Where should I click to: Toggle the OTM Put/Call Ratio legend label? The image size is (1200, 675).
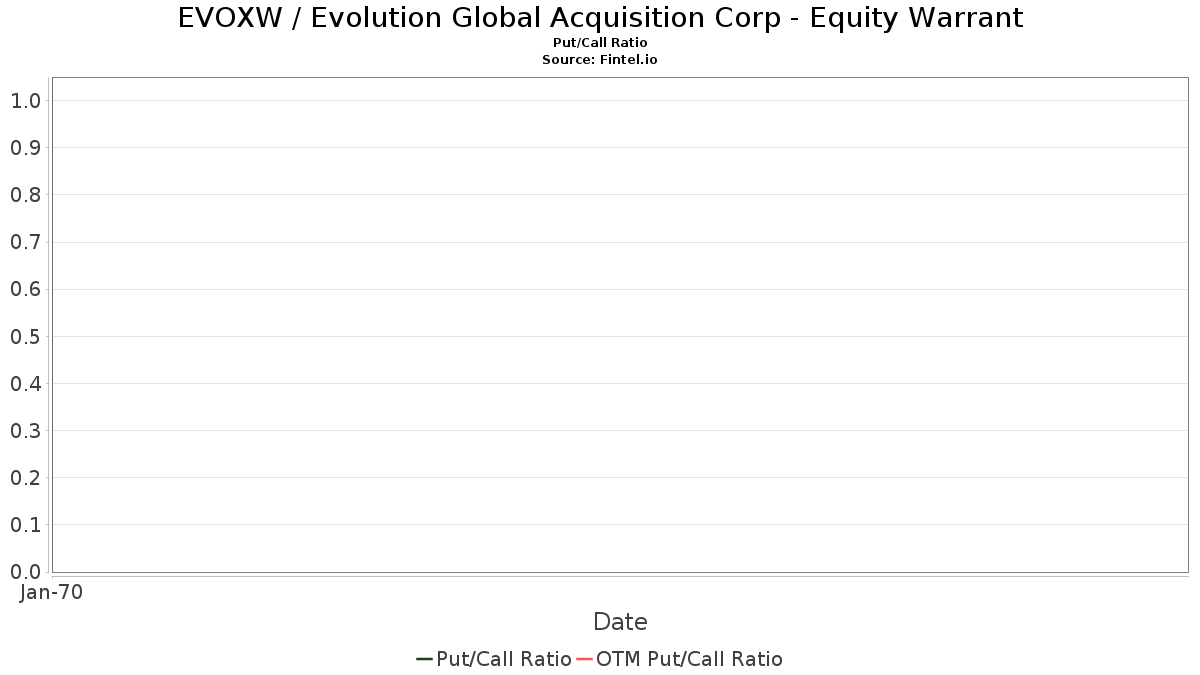689,659
